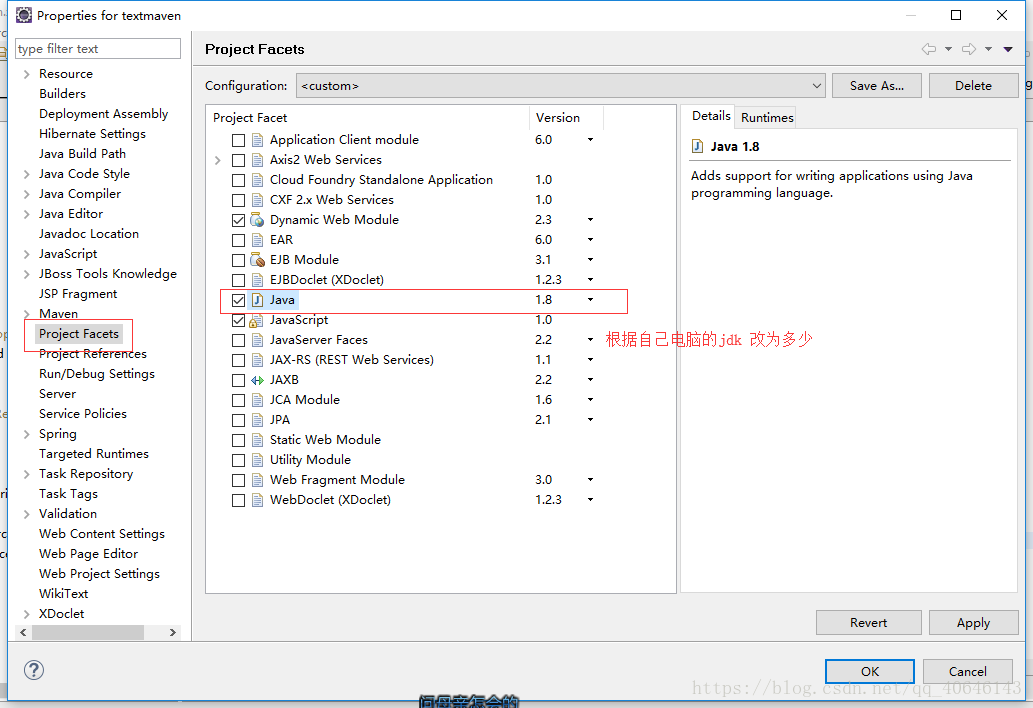Click the Java facet J icon
This screenshot has height=708, width=1033.
click(258, 300)
